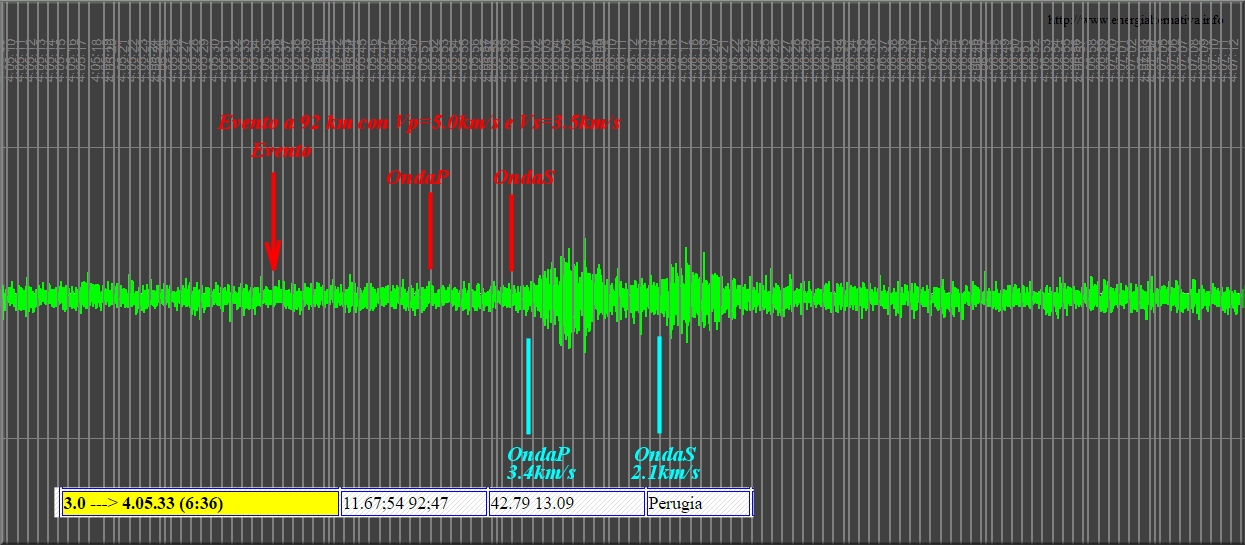Click the coordinates cell '42.79 13.09'
Image resolution: width=1245 pixels, height=545 pixels.
pyautogui.click(x=566, y=503)
